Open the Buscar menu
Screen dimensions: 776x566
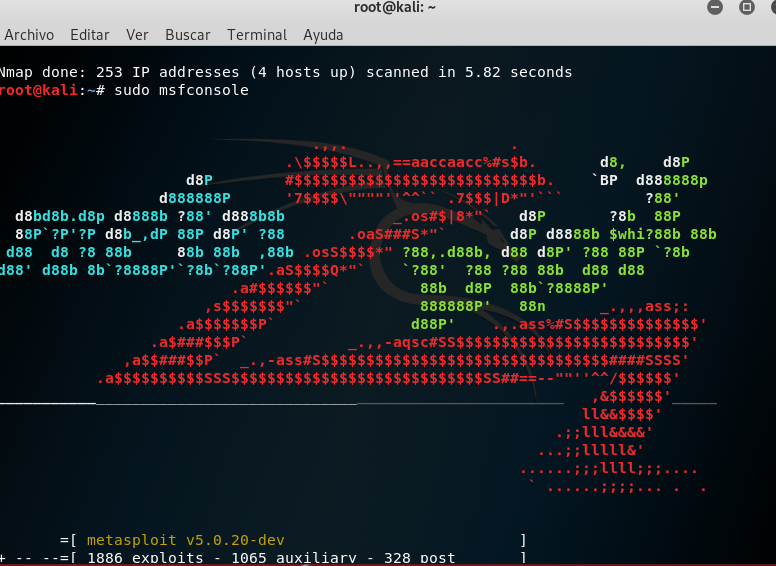point(188,35)
